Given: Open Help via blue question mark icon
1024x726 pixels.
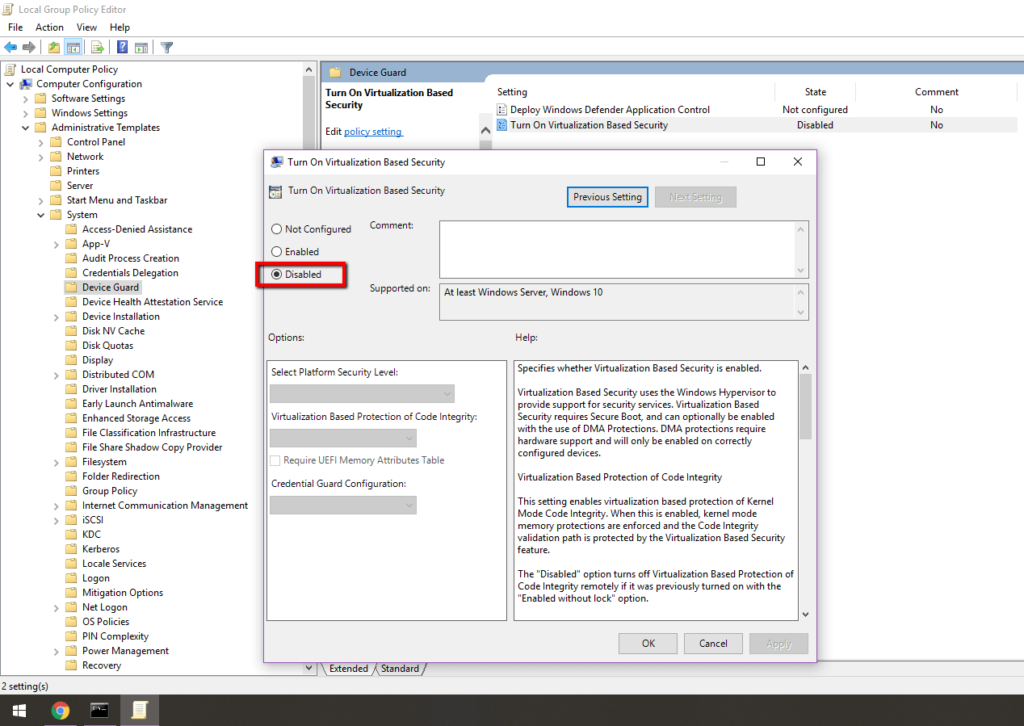Looking at the screenshot, I should coord(122,47).
